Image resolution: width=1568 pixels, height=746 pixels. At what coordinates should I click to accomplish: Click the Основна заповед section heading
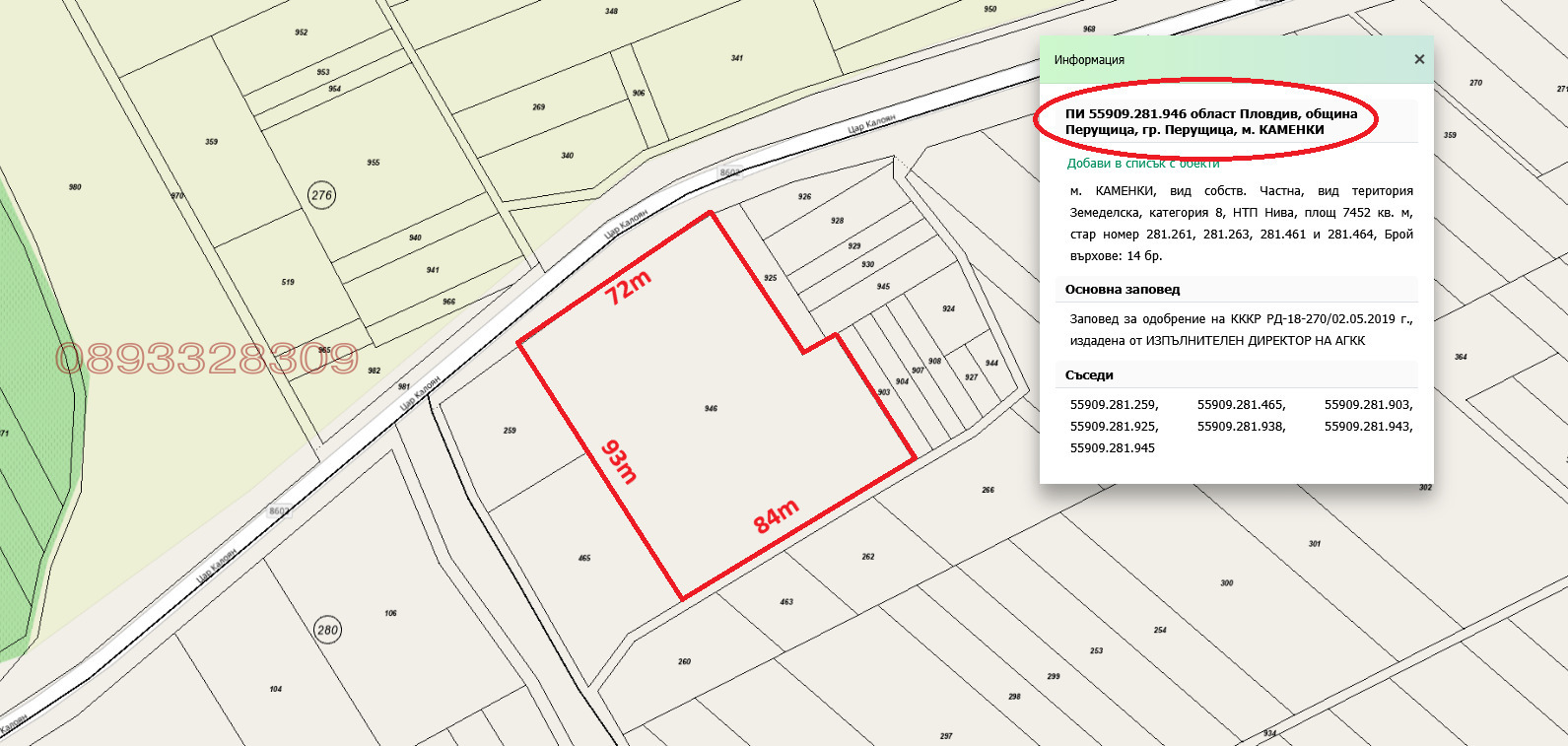click(x=1123, y=290)
